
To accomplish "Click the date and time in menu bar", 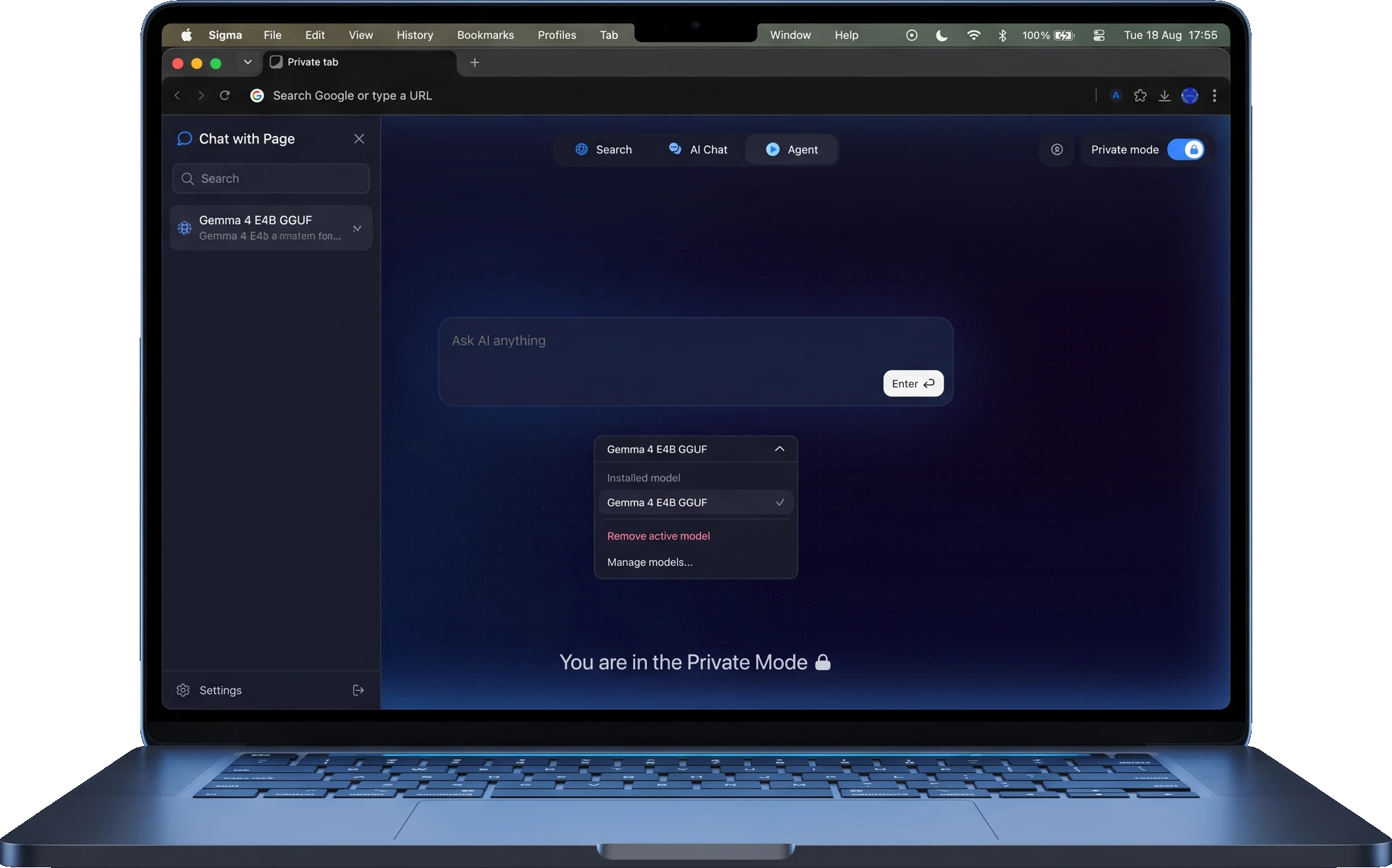I will (x=1171, y=35).
